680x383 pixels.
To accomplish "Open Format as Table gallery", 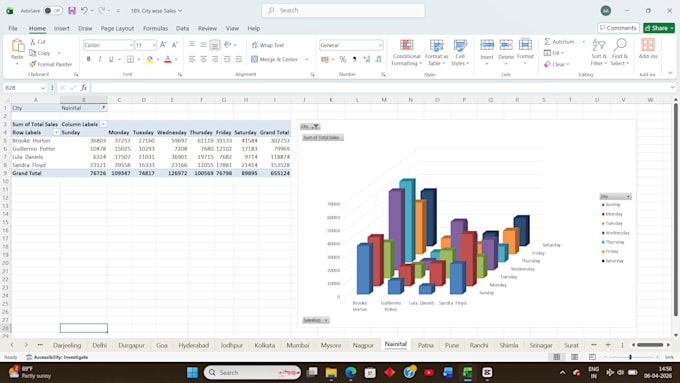I will click(436, 52).
